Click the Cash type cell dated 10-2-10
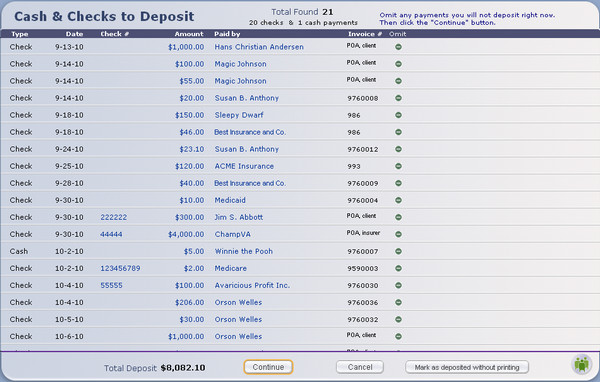The width and height of the screenshot is (600, 382). (x=19, y=251)
